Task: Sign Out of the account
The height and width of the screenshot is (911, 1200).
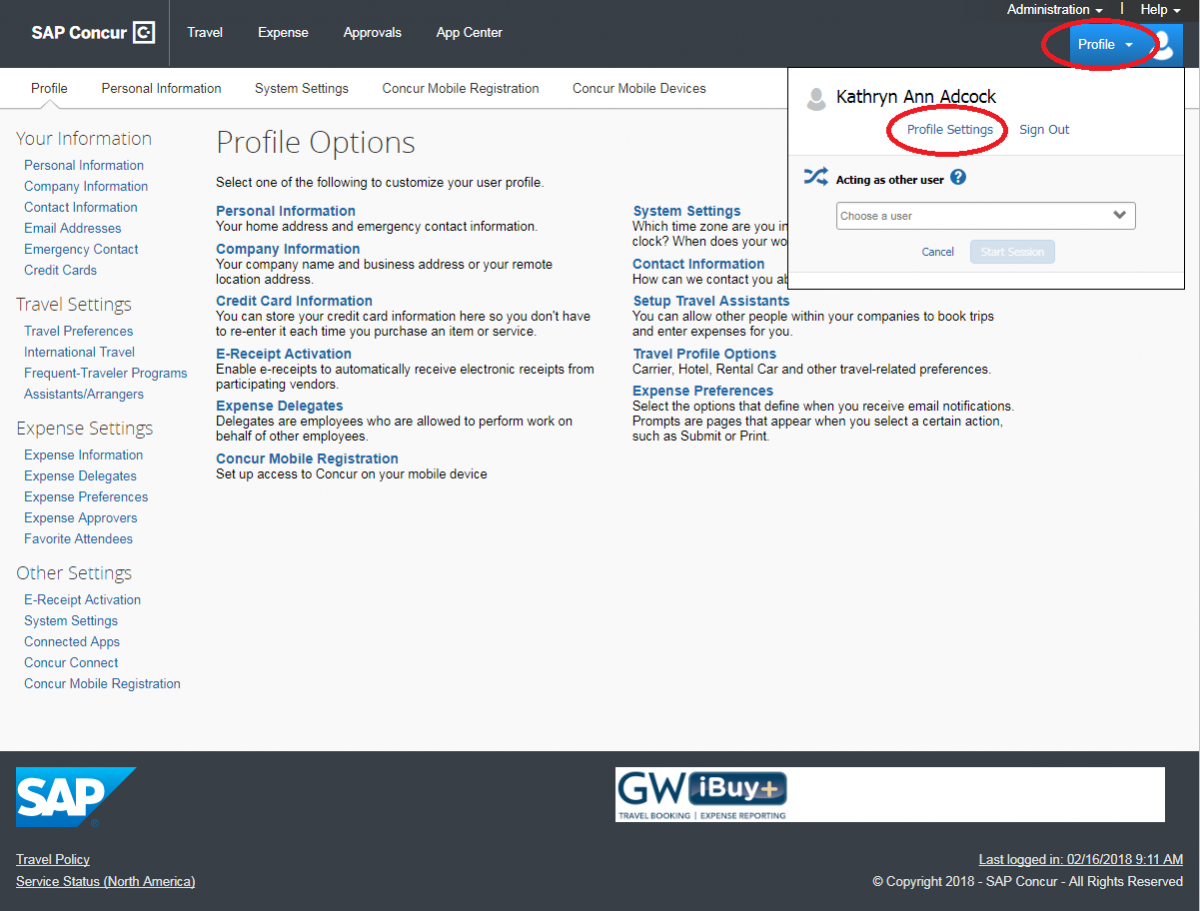Action: pyautogui.click(x=1043, y=129)
